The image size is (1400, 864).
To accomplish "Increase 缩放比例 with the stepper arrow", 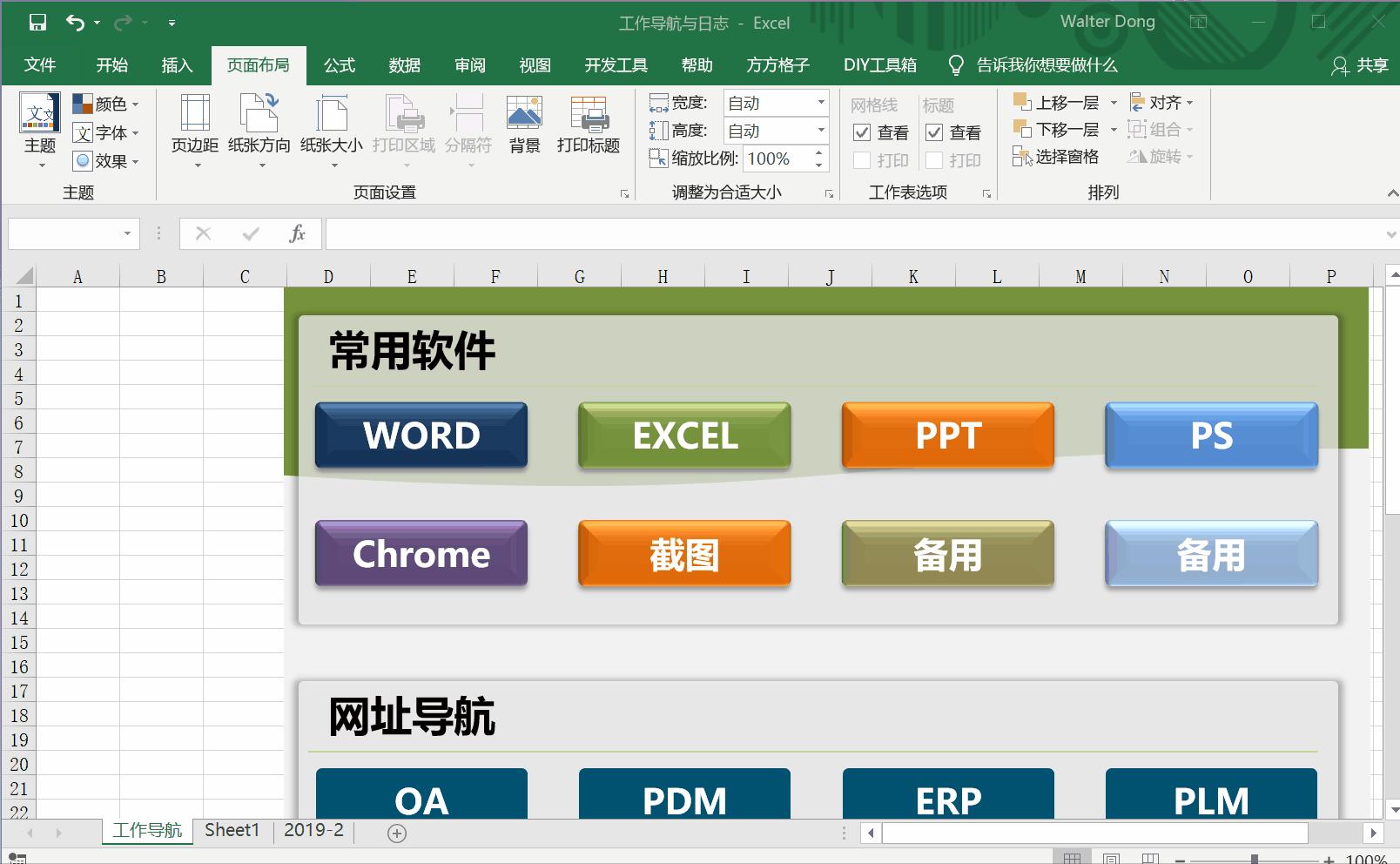I will click(x=817, y=153).
